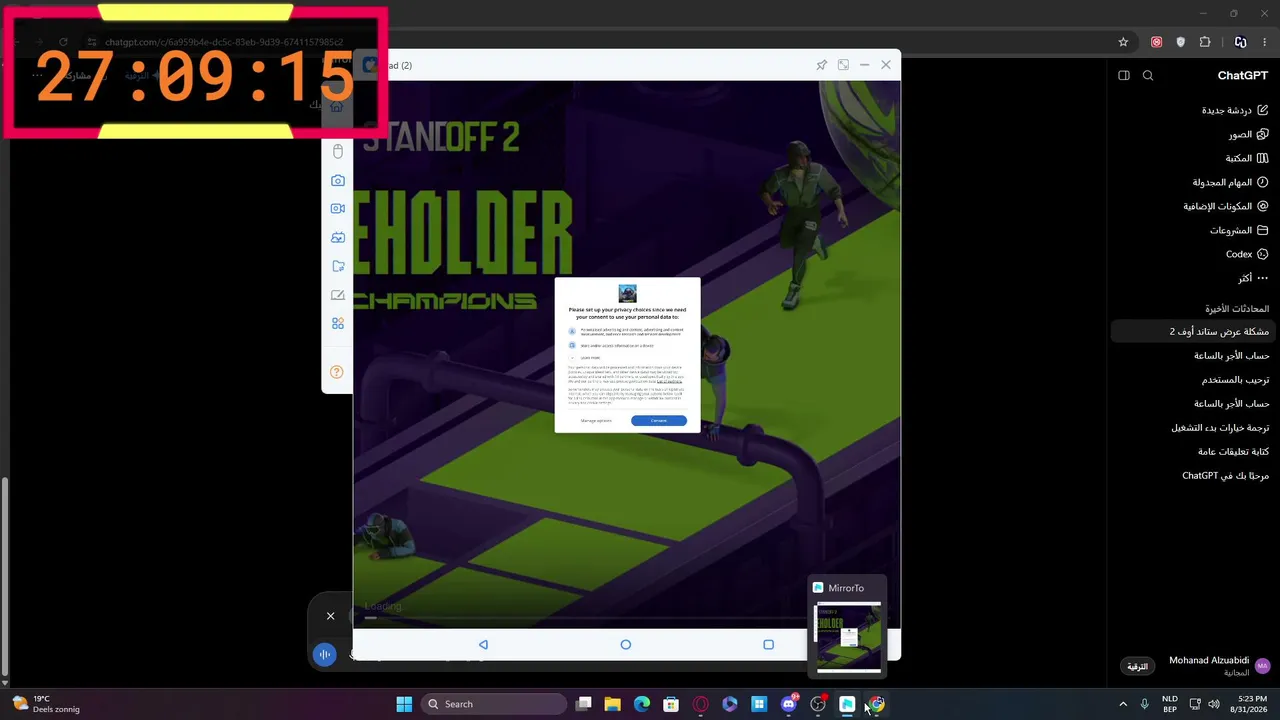Select the mouse control icon in MirrorTo sidebar

click(x=338, y=151)
